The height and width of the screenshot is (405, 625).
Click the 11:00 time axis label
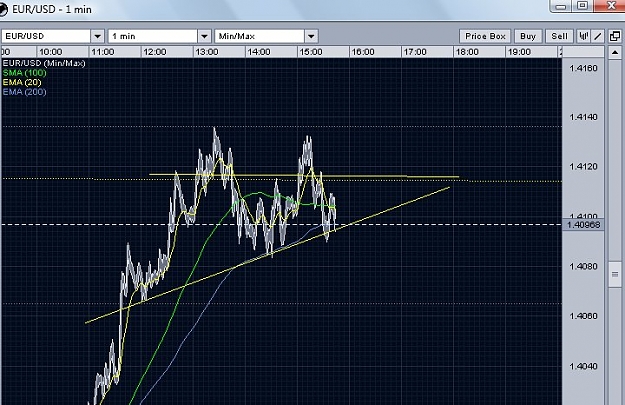[x=103, y=52]
